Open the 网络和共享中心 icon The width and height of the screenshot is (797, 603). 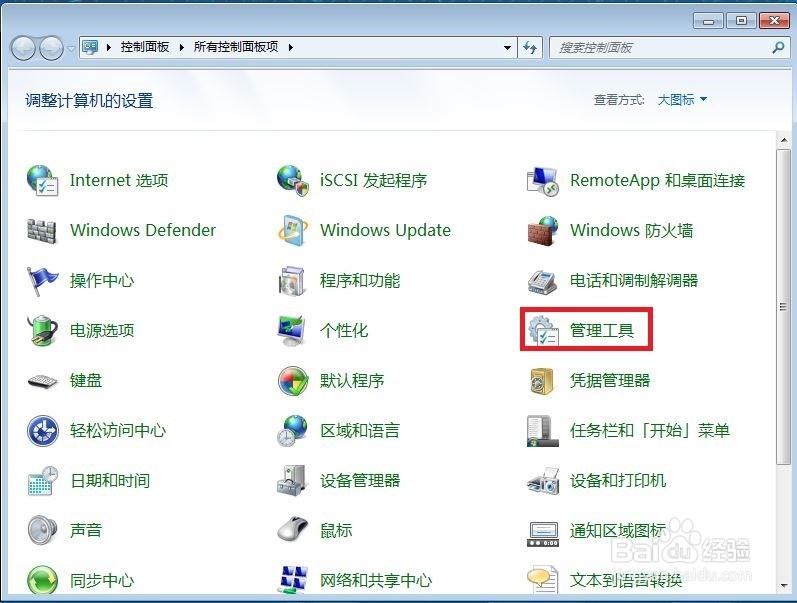293,580
